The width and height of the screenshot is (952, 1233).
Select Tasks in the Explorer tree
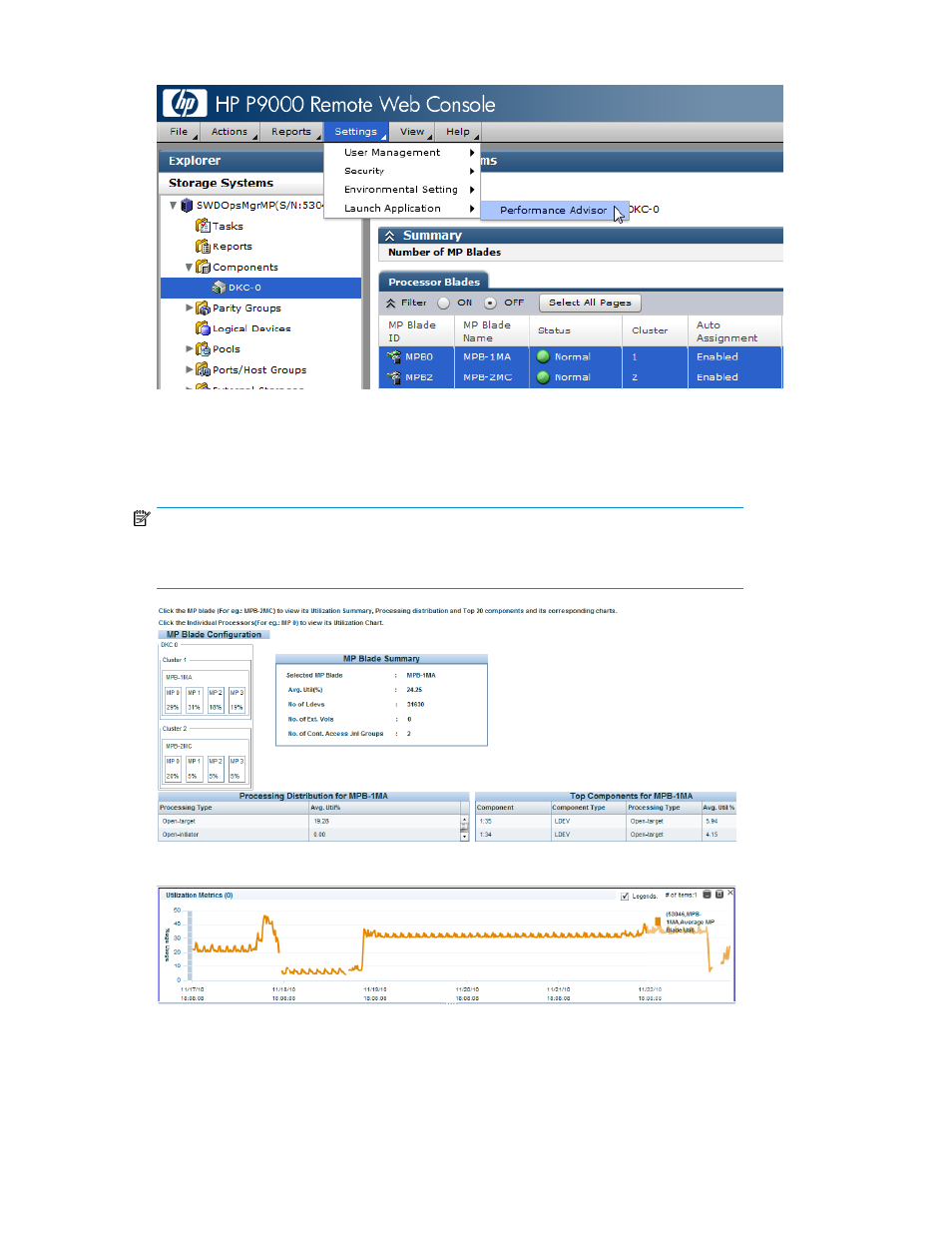tap(228, 227)
